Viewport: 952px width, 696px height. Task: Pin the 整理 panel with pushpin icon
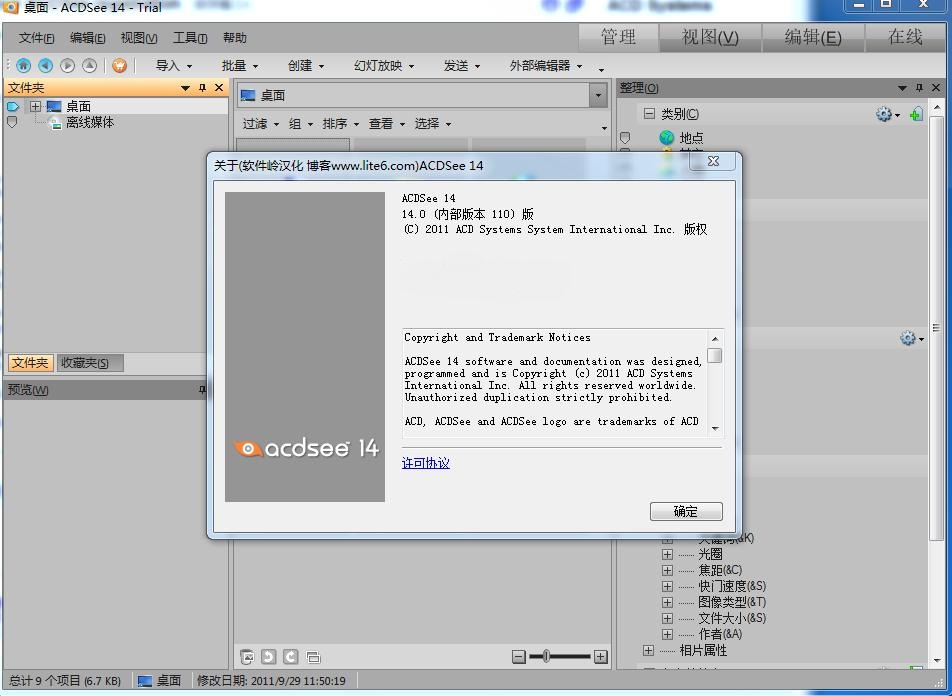919,88
